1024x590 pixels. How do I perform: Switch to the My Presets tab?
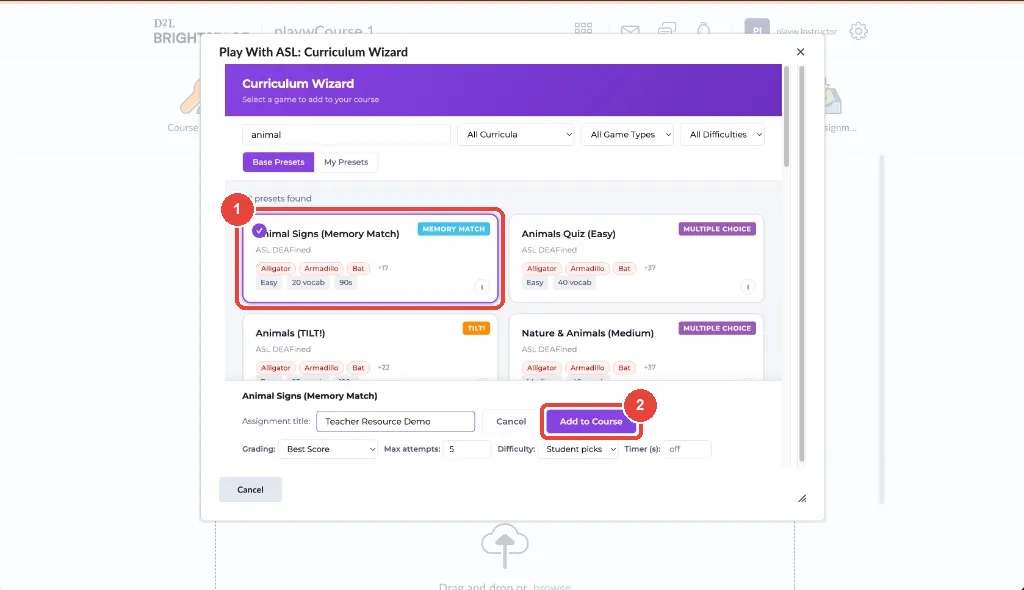pyautogui.click(x=346, y=162)
